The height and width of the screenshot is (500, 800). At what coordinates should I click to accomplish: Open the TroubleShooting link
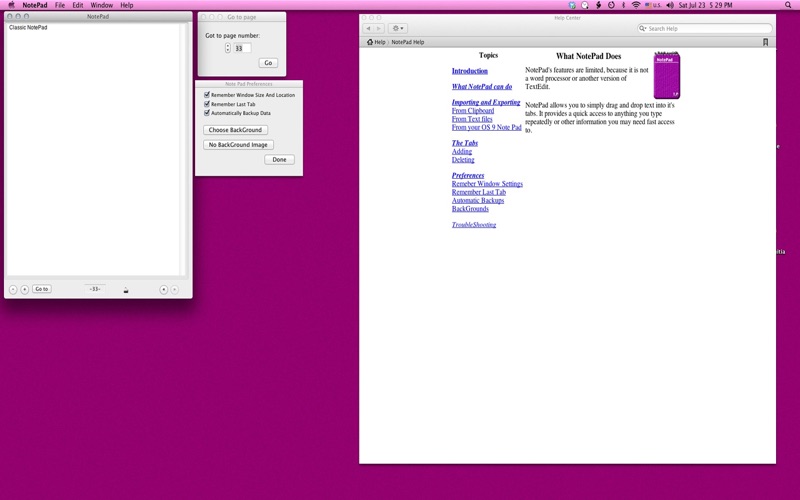tap(474, 224)
